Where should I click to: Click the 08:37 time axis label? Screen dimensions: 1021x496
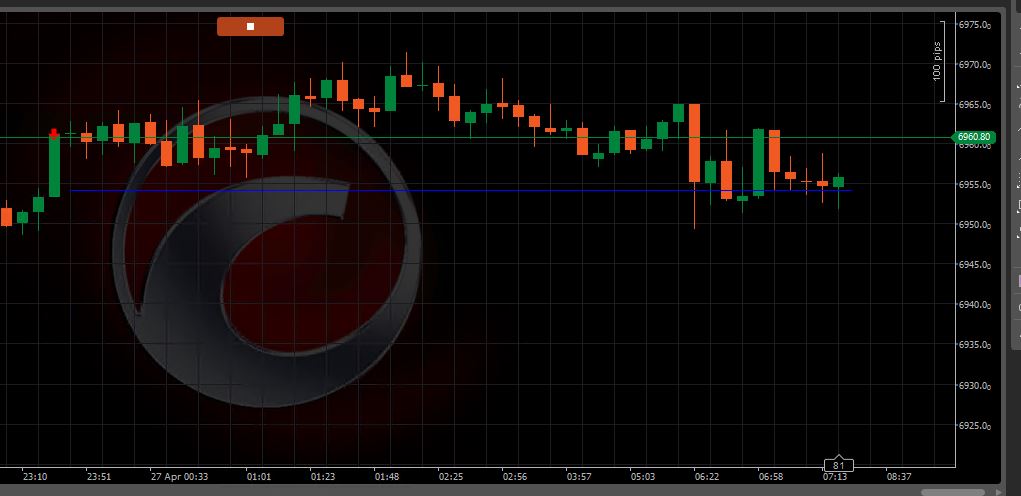899,477
